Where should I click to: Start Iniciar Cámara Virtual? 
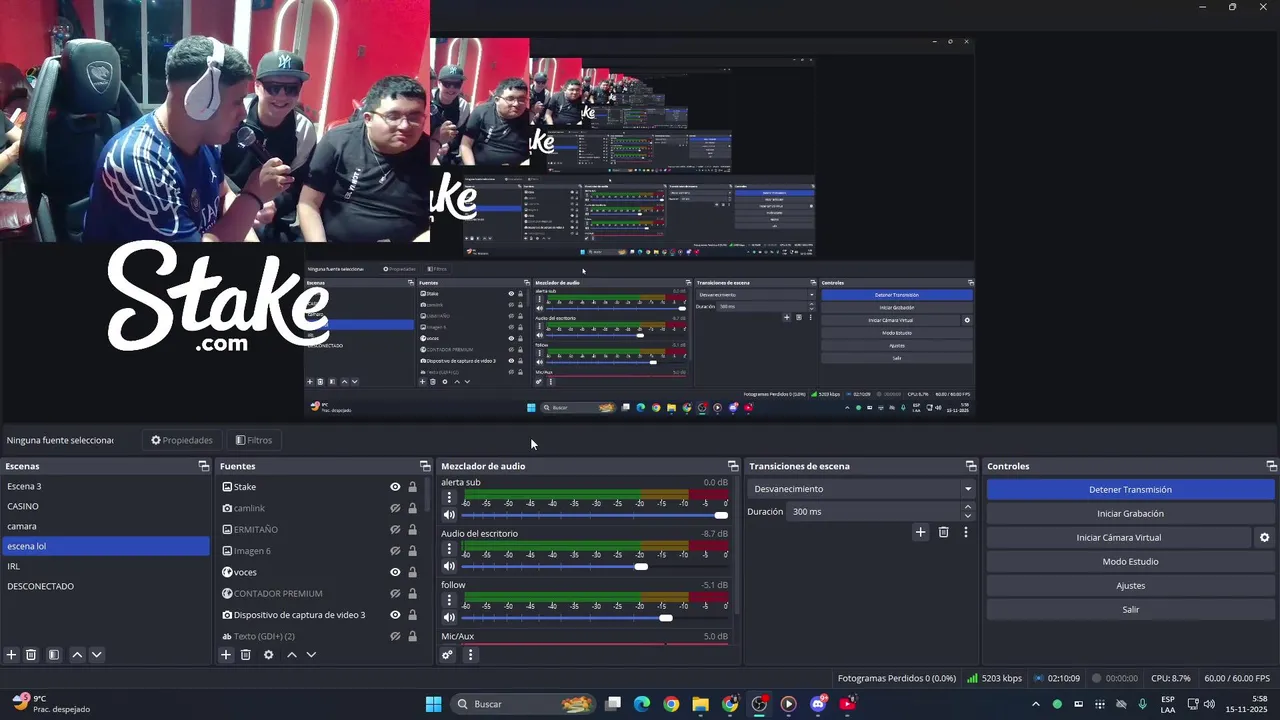pos(1118,538)
